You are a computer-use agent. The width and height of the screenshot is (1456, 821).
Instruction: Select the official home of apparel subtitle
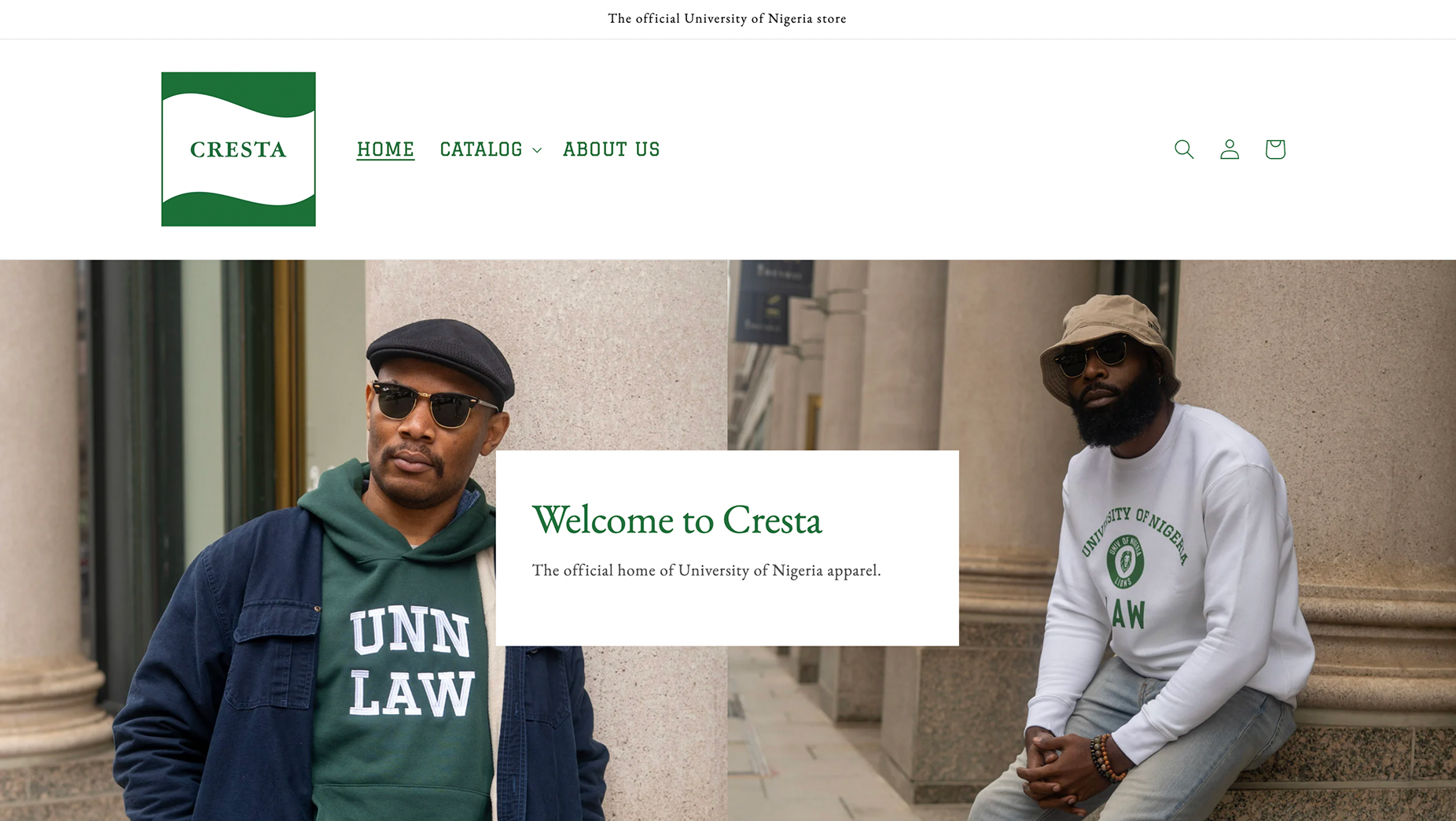pos(706,570)
